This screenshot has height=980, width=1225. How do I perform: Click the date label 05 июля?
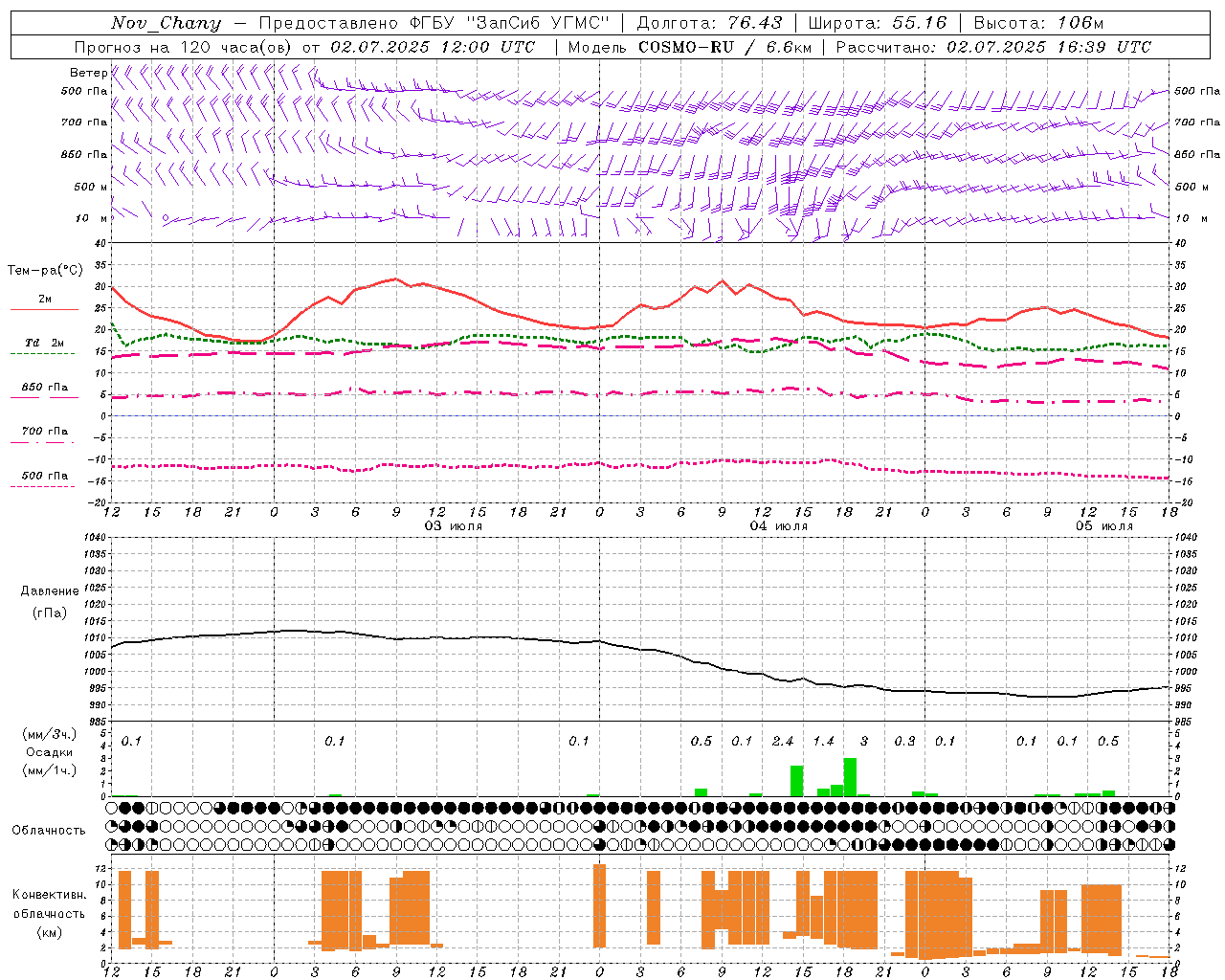1103,526
